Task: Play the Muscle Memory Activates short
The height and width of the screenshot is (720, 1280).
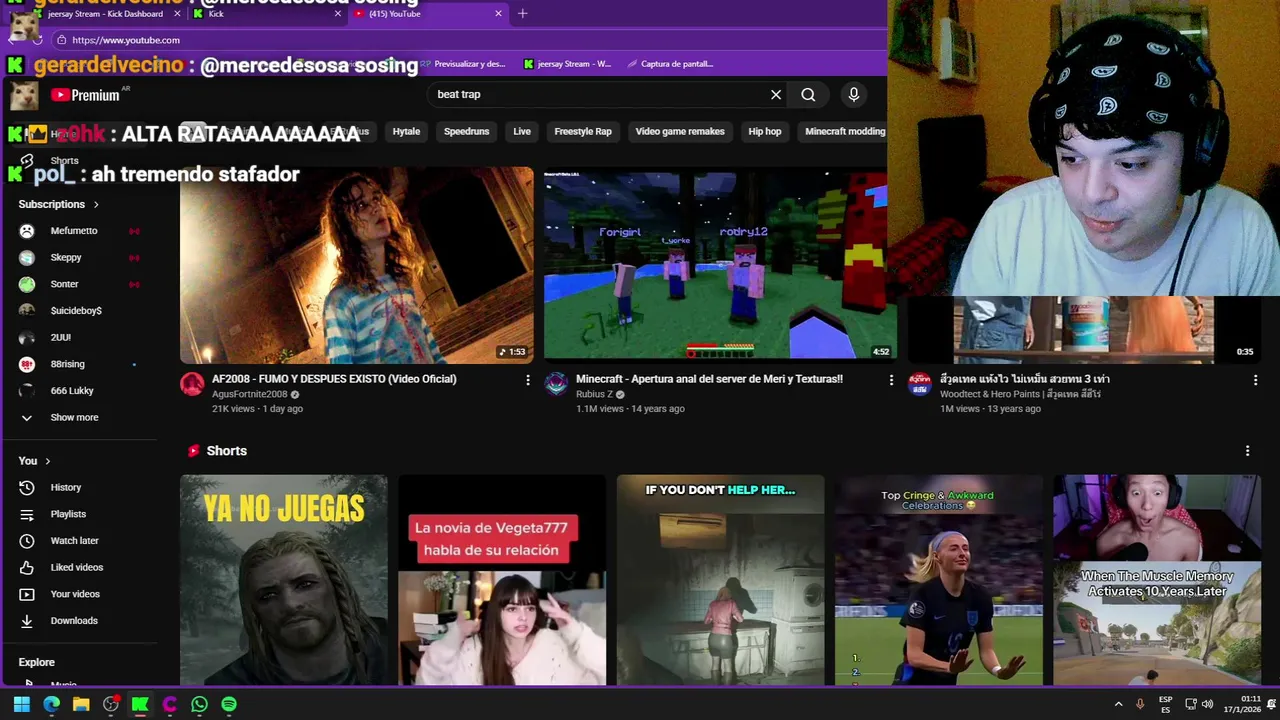Action: [x=1157, y=581]
